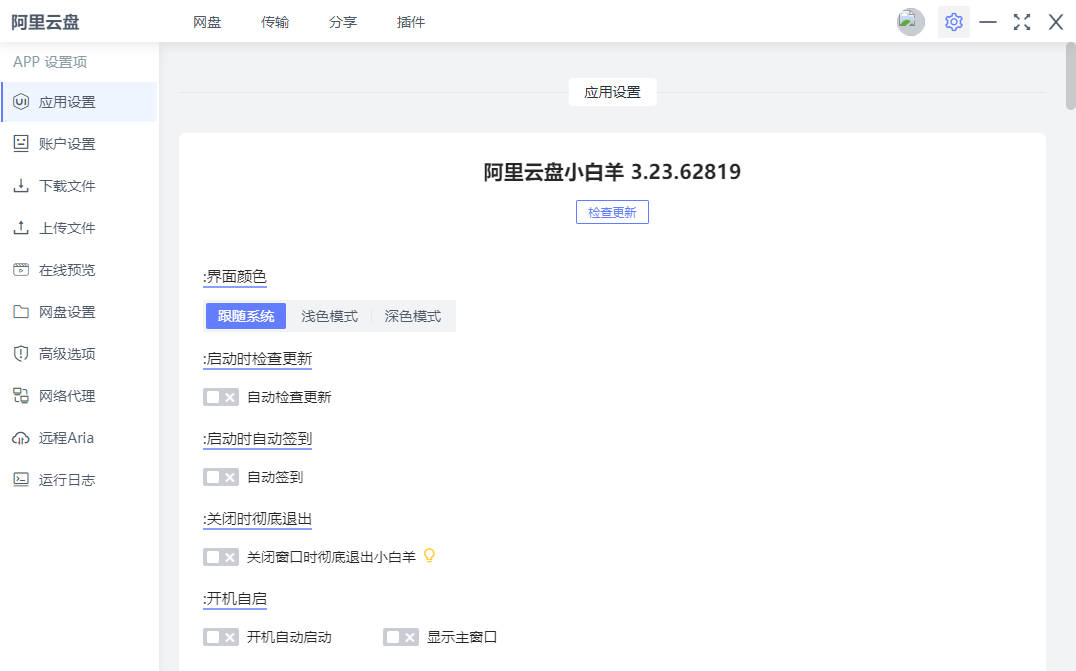This screenshot has width=1076, height=671.
Task: Turn on 自动签到
Action: click(220, 476)
